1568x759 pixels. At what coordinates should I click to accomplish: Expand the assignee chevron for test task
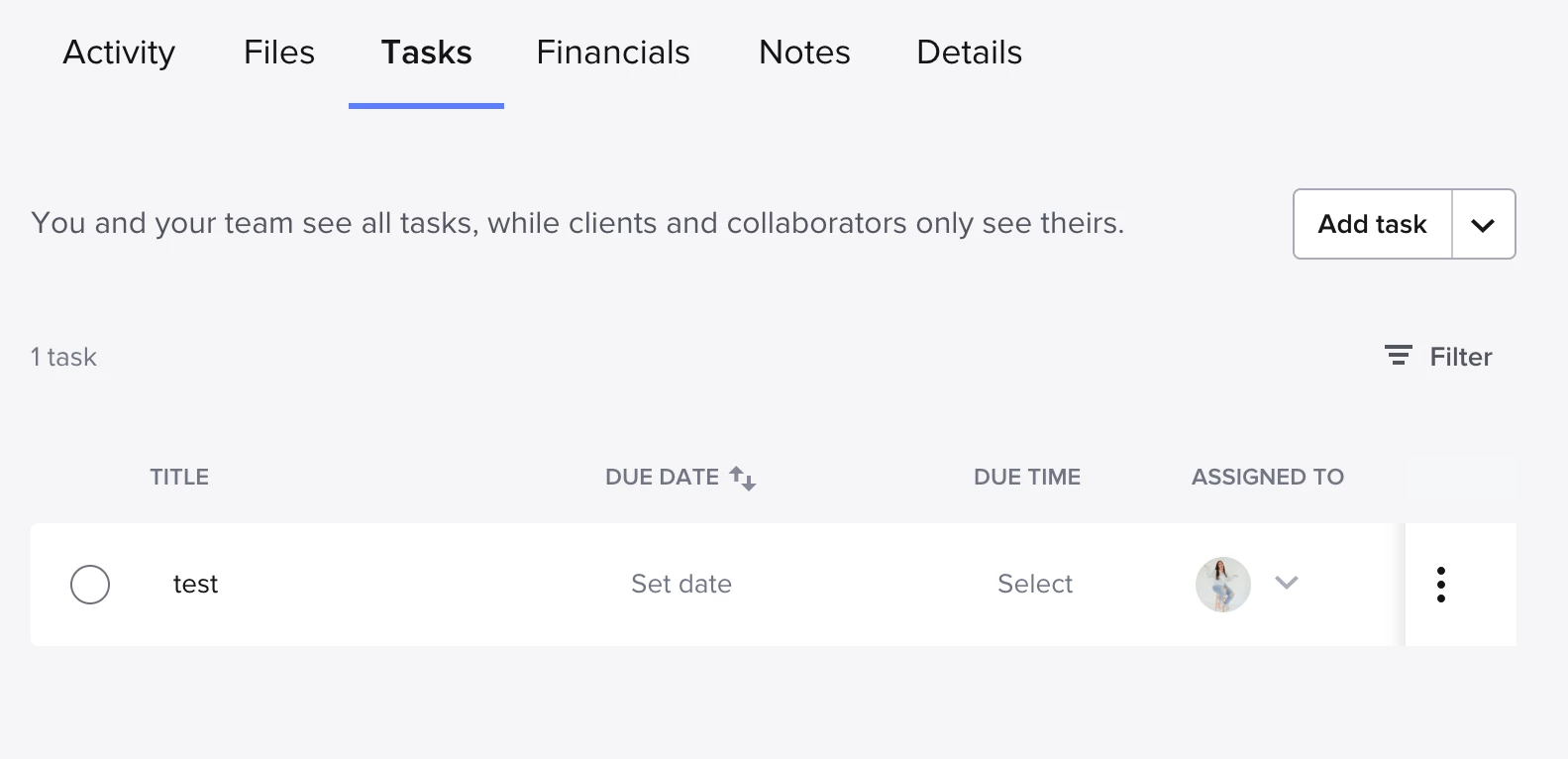click(x=1286, y=583)
